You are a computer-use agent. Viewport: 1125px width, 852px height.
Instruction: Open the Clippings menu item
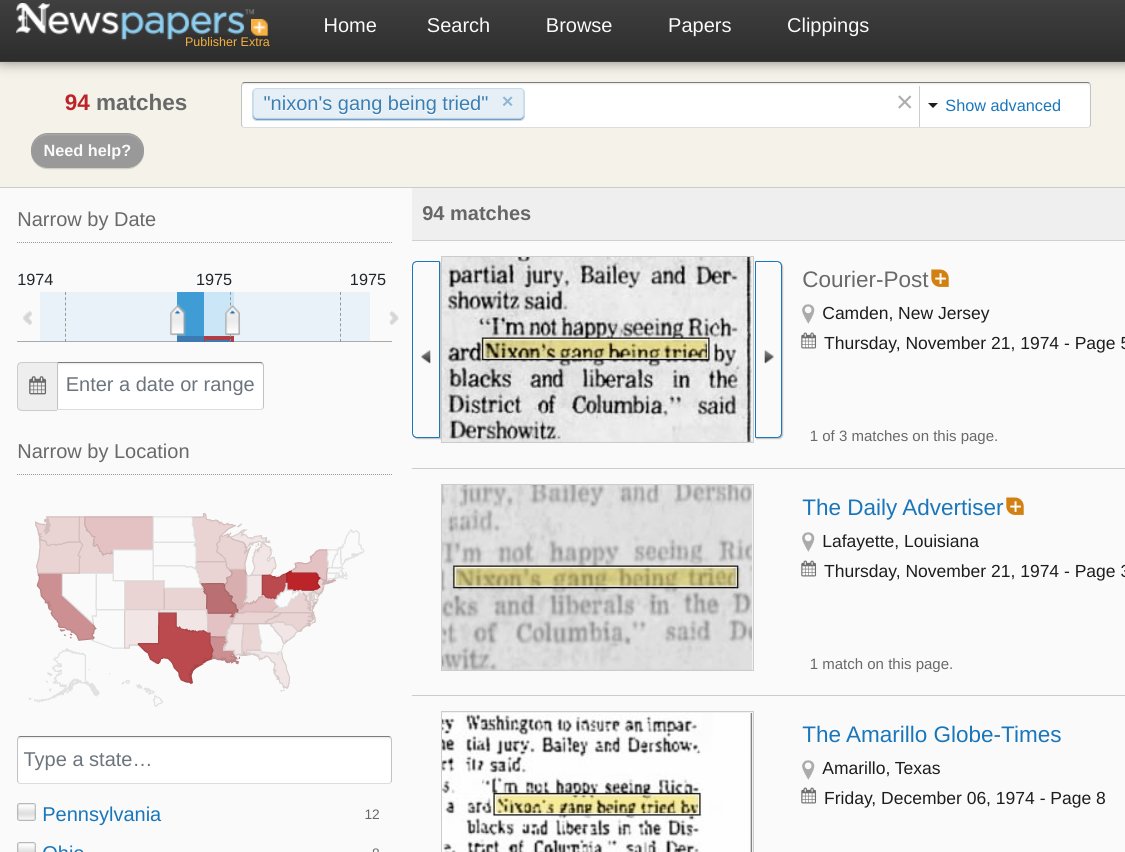pos(827,25)
